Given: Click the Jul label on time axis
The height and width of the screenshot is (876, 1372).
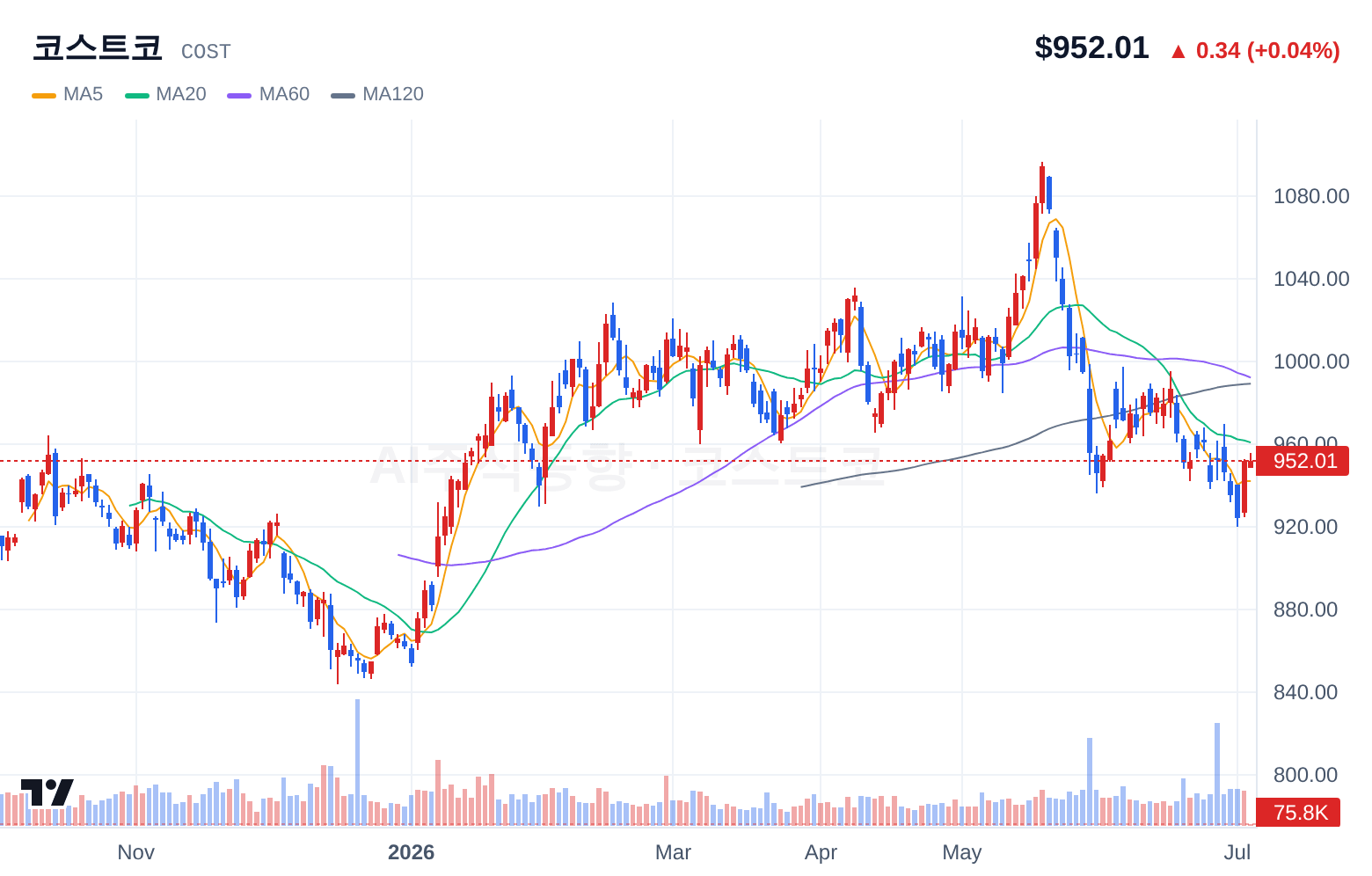Looking at the screenshot, I should pyautogui.click(x=1237, y=852).
